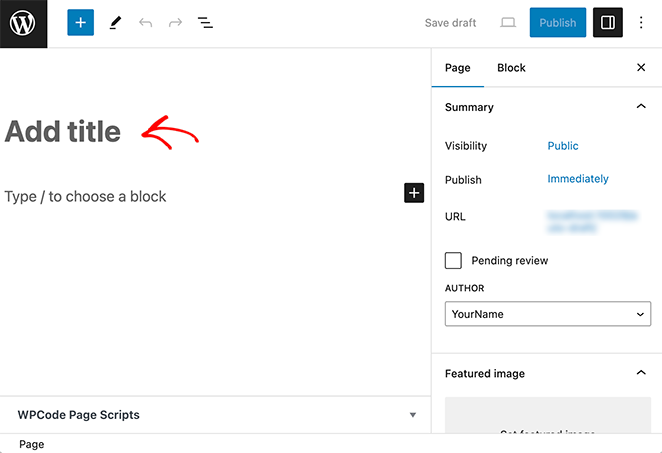Click the Undo arrow
The width and height of the screenshot is (662, 453).
[x=146, y=23]
